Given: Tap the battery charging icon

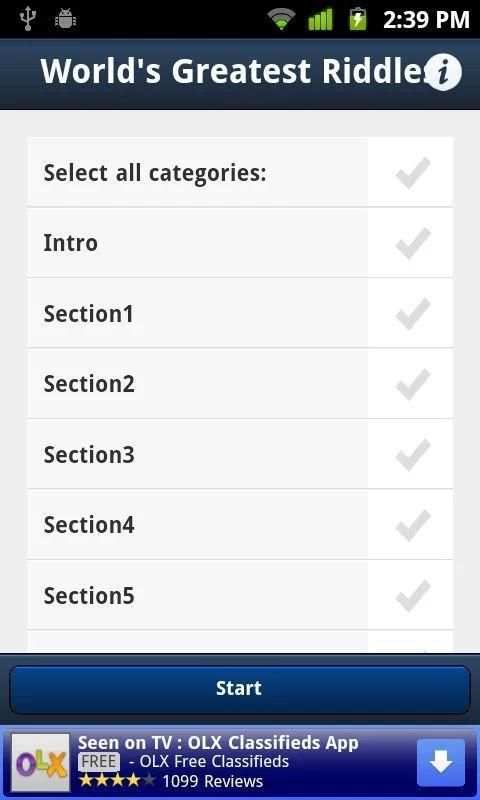Looking at the screenshot, I should click(x=358, y=19).
